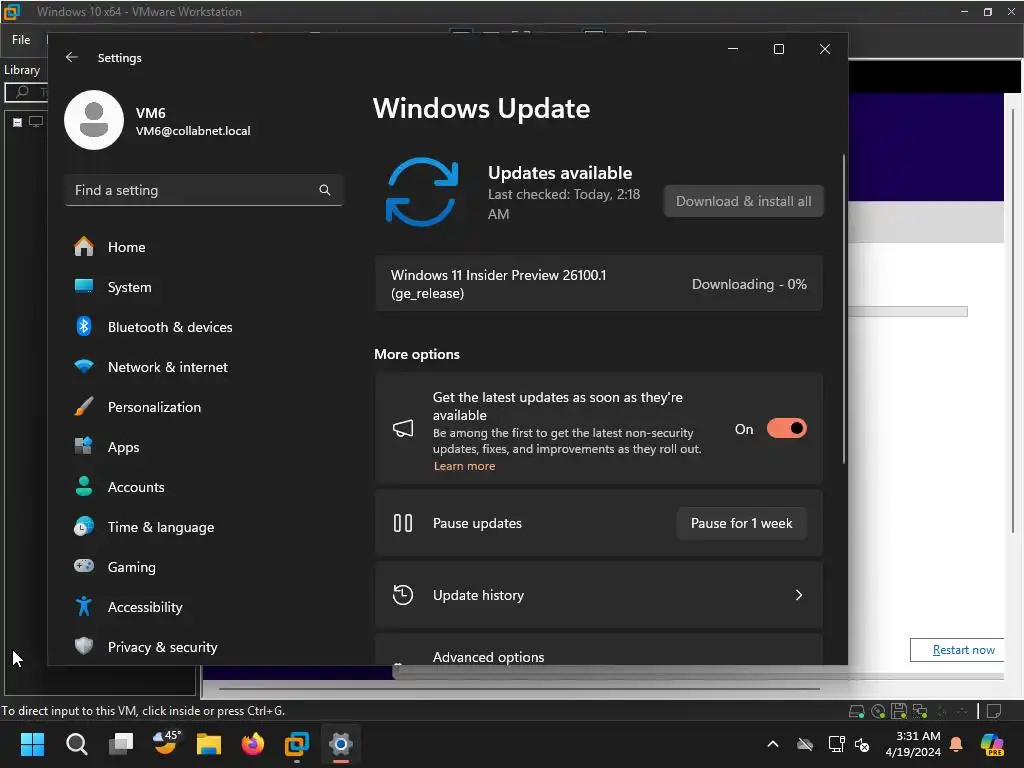Go back using the Settings back arrow
The image size is (1024, 768).
click(x=72, y=57)
